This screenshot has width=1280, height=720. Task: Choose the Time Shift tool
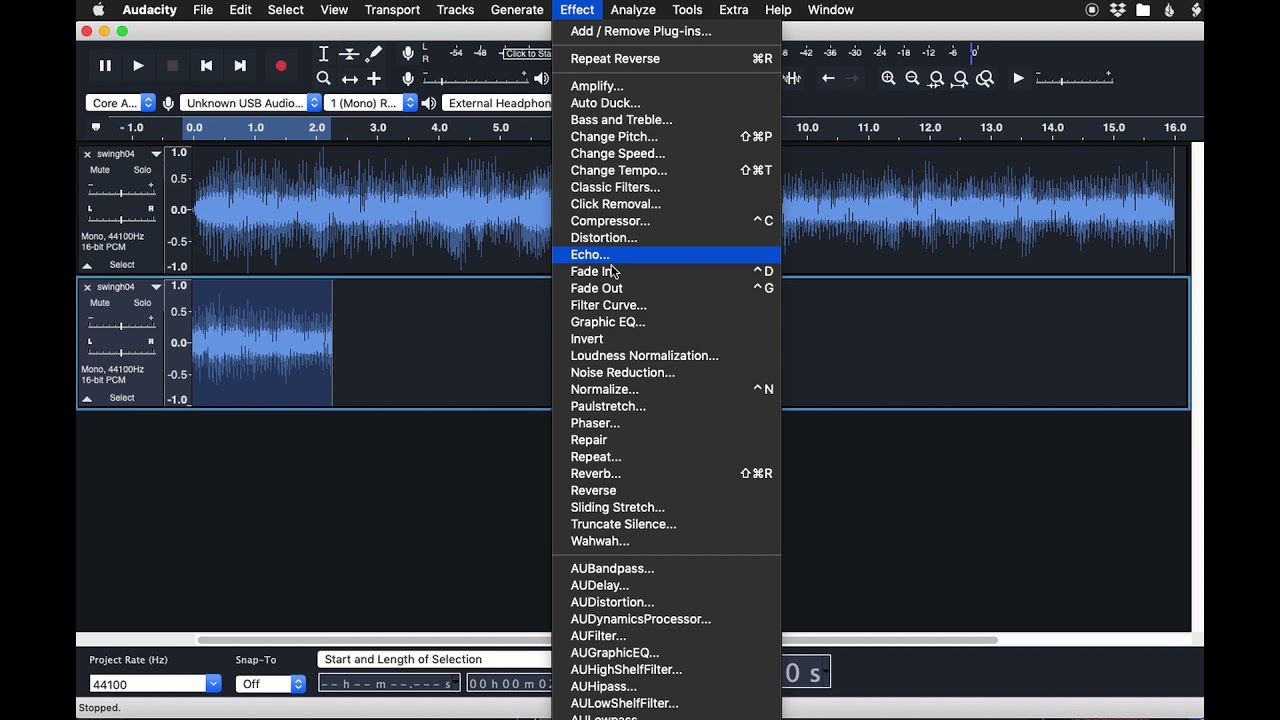(349, 79)
